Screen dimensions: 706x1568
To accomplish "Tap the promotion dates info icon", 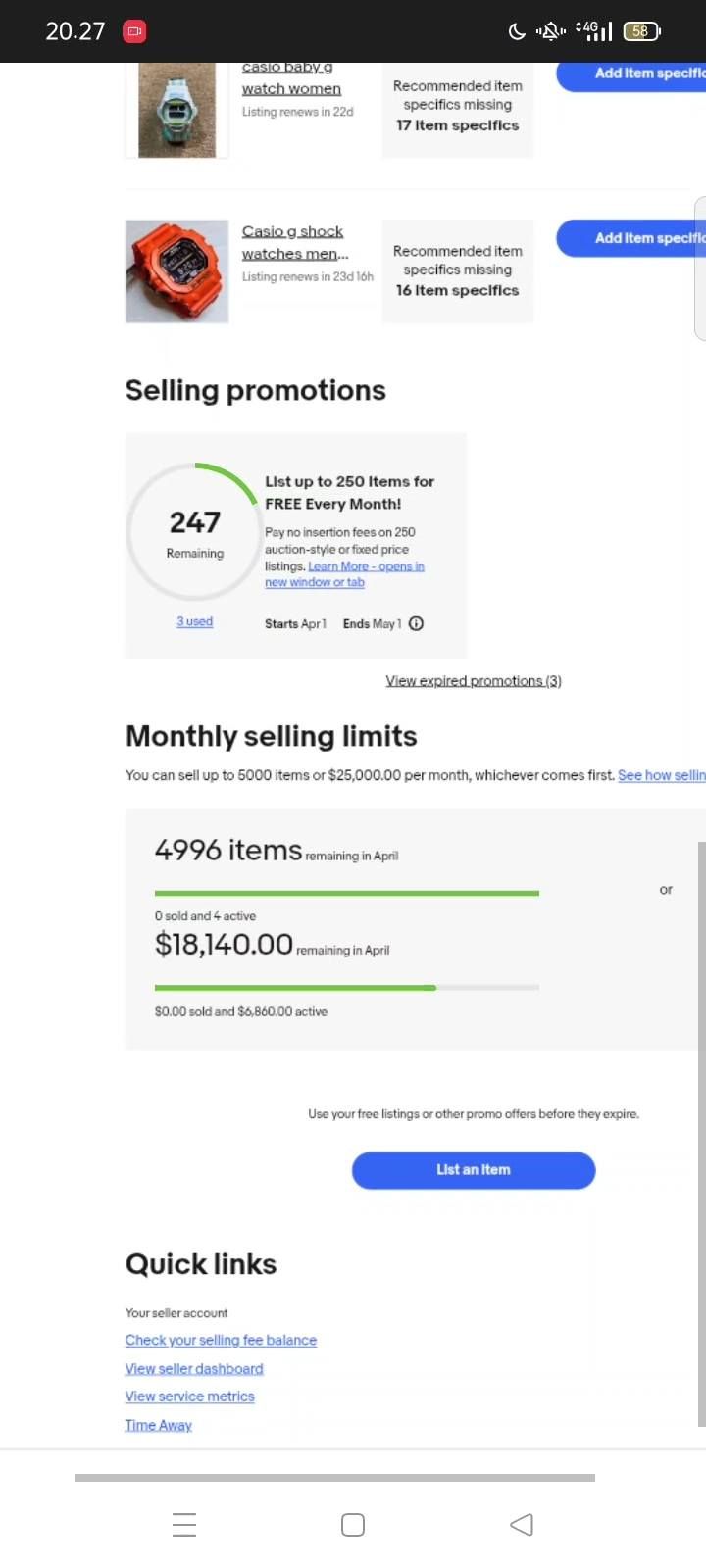I will click(416, 623).
